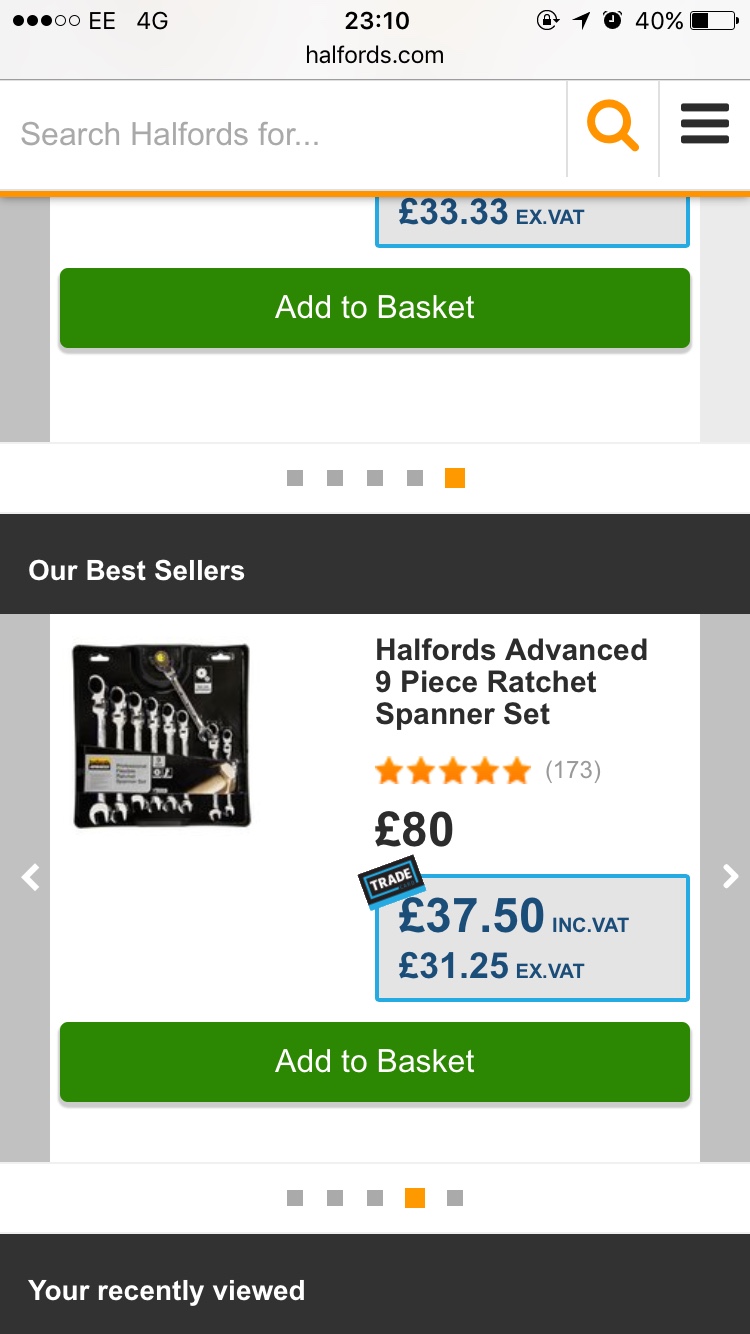Show previous best seller with left arrow
Image resolution: width=750 pixels, height=1334 pixels.
pyautogui.click(x=31, y=877)
